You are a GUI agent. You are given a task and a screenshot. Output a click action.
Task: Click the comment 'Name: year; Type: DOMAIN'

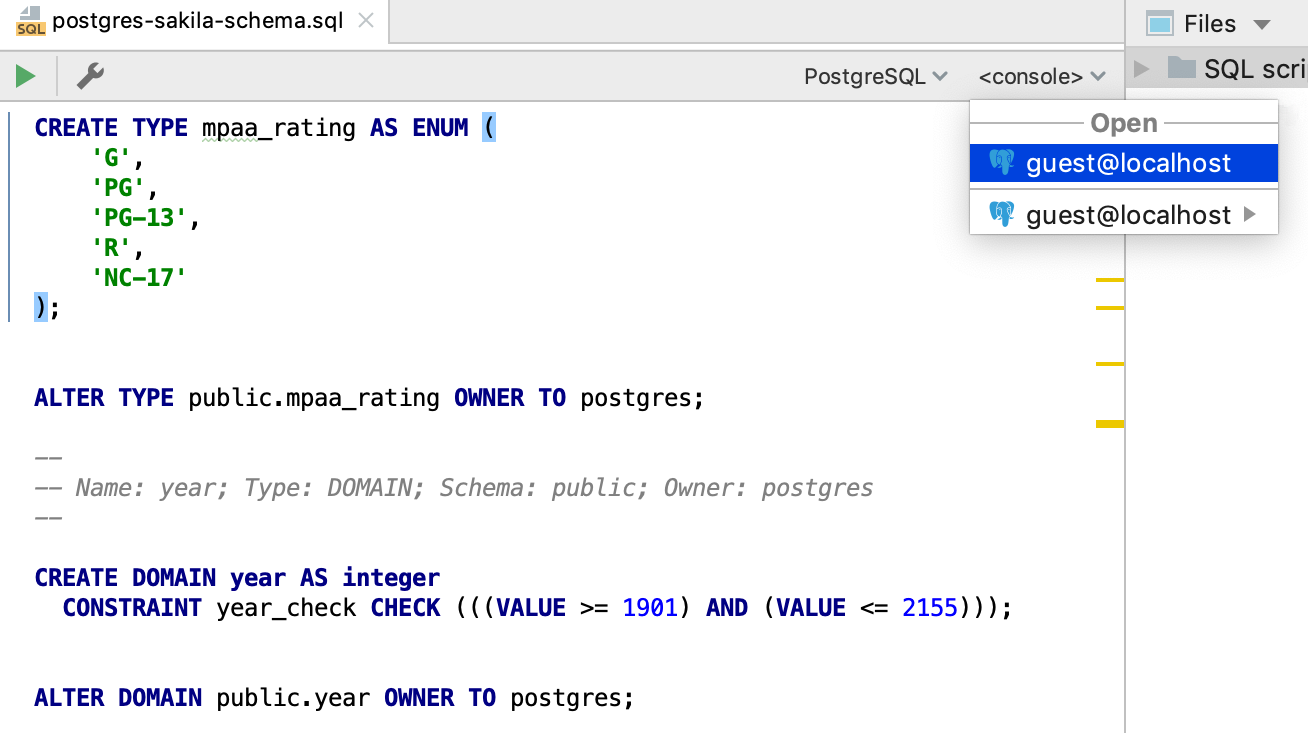tap(244, 488)
